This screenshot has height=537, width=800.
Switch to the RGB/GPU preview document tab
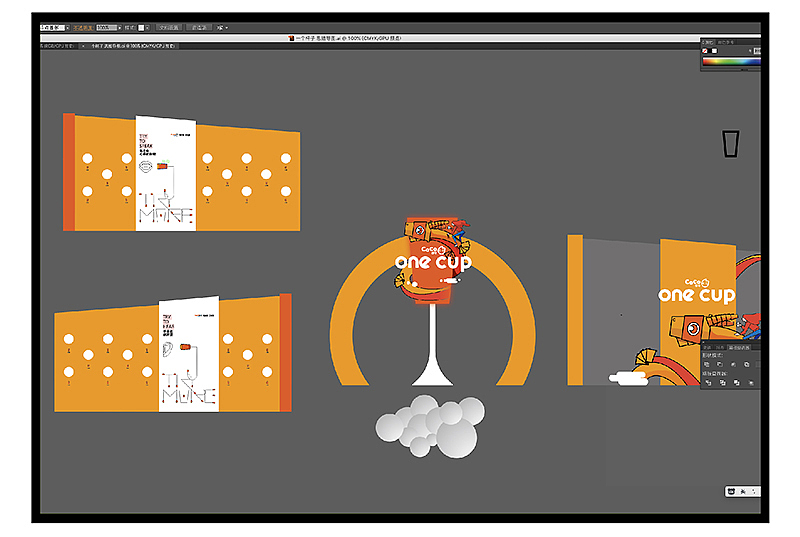(x=58, y=46)
